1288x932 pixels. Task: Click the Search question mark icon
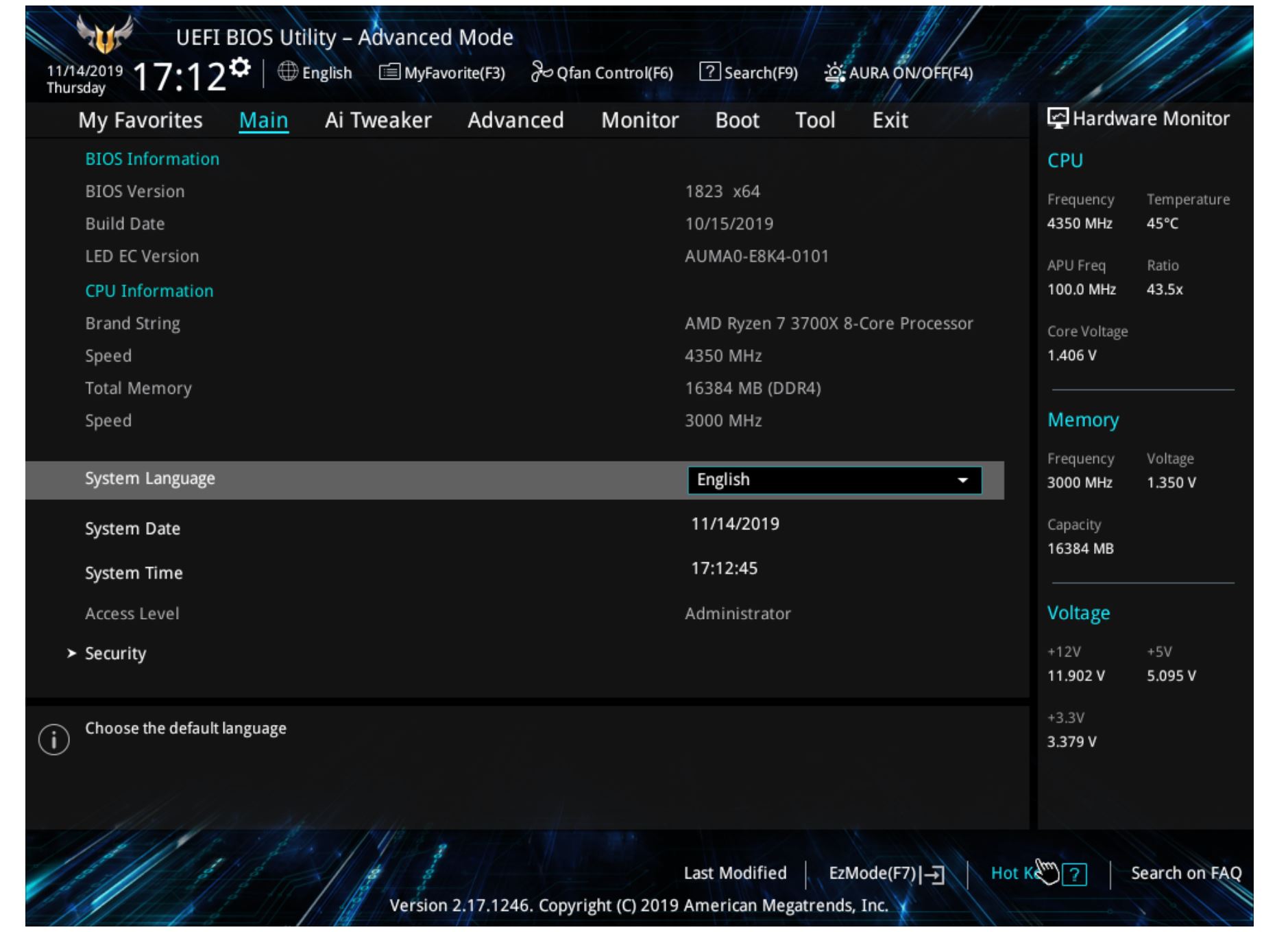pos(709,71)
